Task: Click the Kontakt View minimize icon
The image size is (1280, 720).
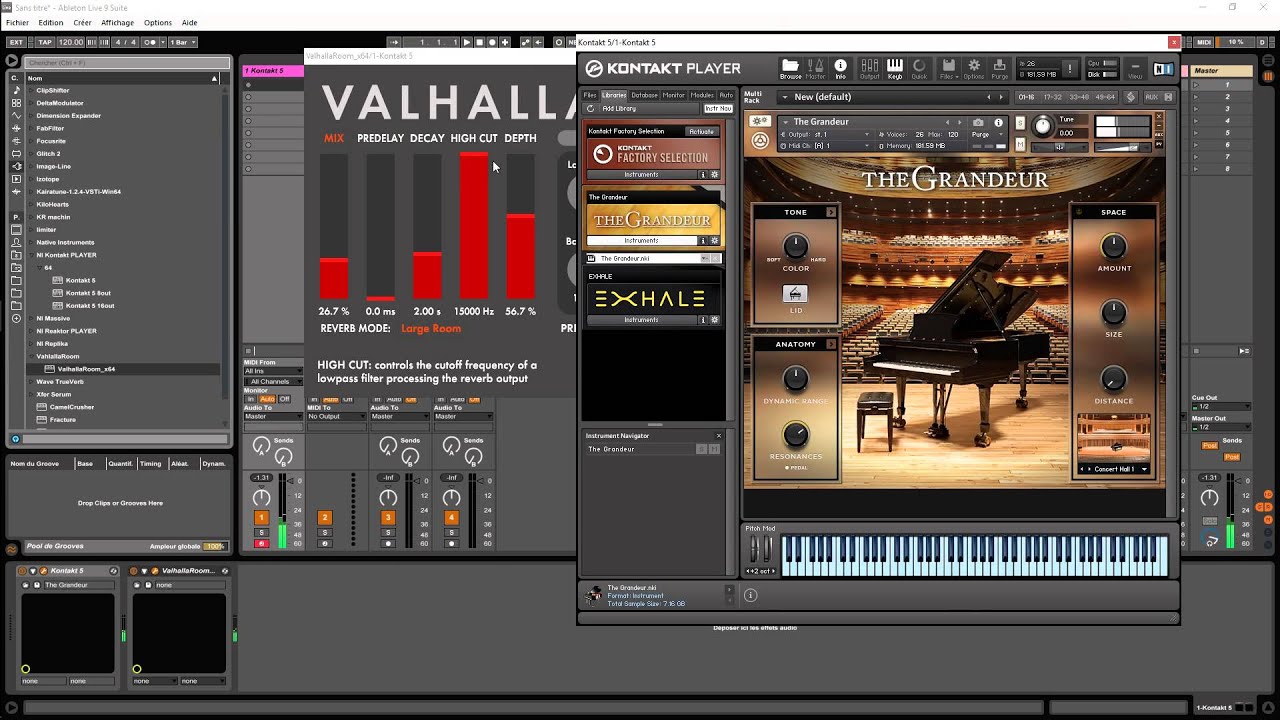Action: [x=1135, y=68]
